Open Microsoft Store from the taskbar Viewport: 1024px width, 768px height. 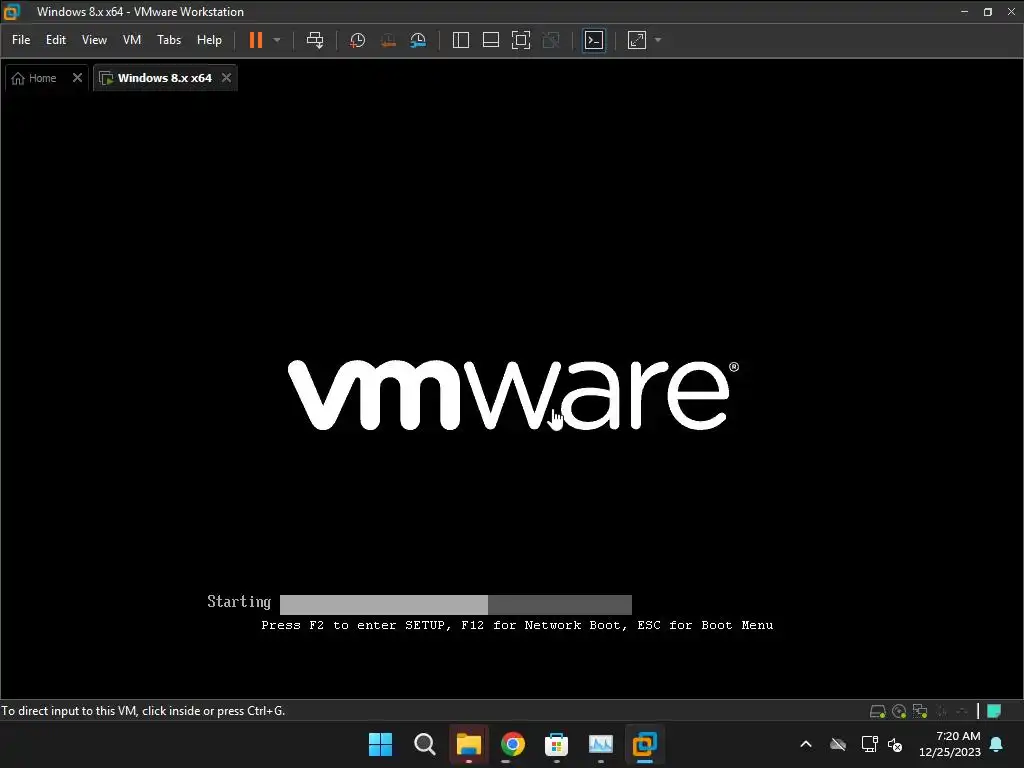[x=556, y=744]
